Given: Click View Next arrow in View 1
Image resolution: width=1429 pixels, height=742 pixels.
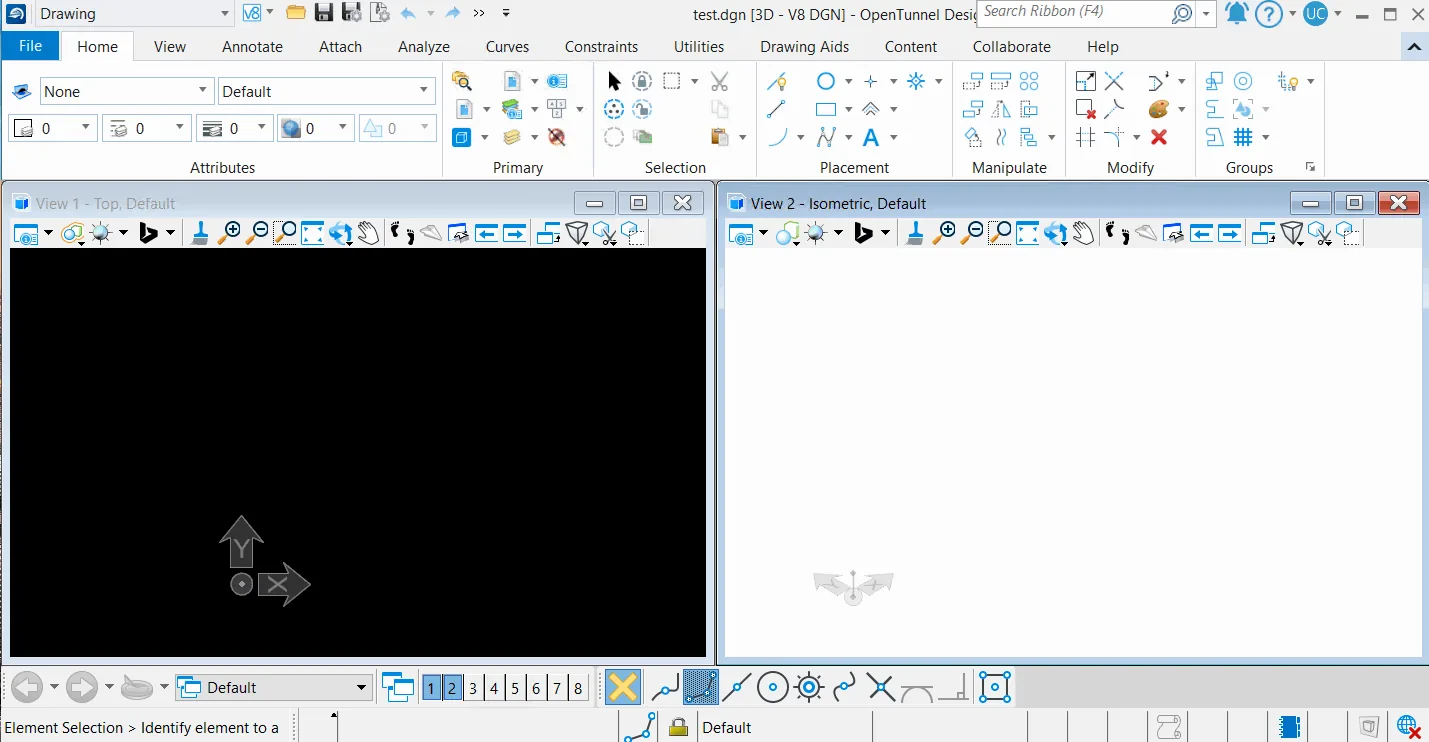Looking at the screenshot, I should 515,233.
